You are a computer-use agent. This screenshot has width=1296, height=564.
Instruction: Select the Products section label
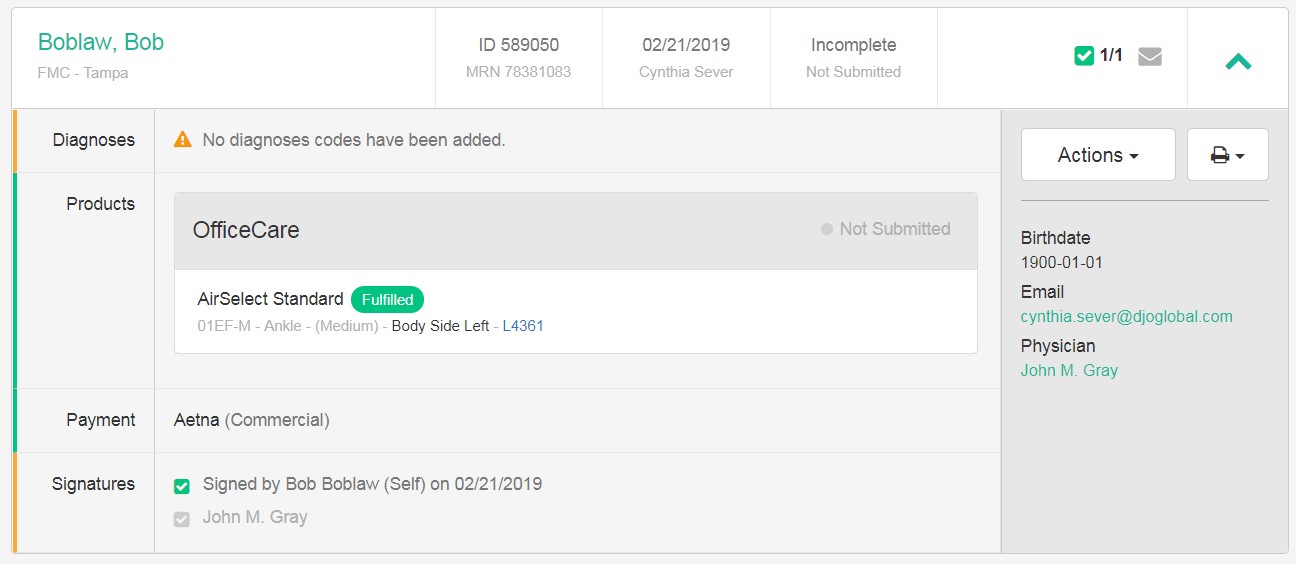point(100,204)
